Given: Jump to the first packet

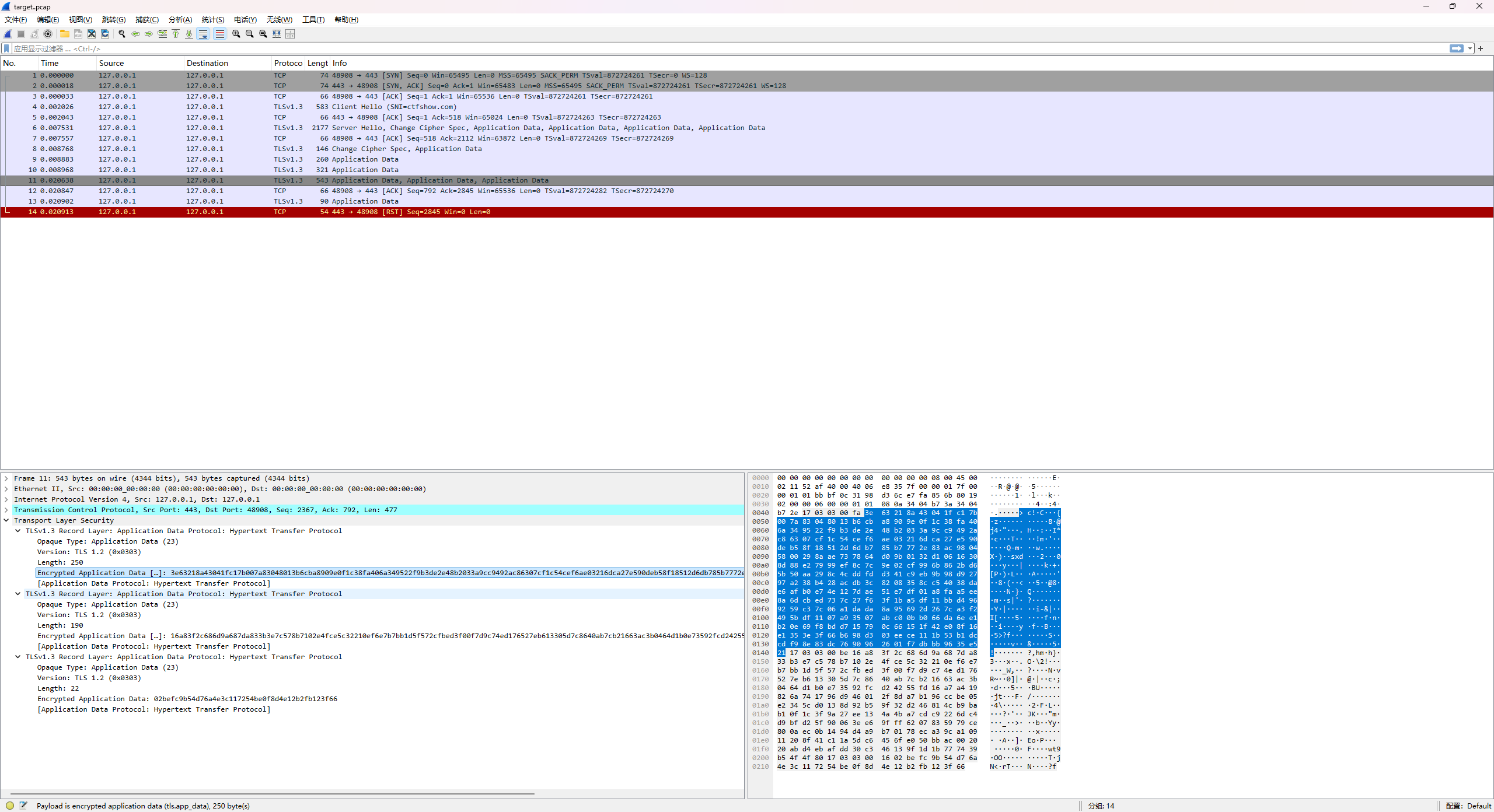Looking at the screenshot, I should click(176, 34).
